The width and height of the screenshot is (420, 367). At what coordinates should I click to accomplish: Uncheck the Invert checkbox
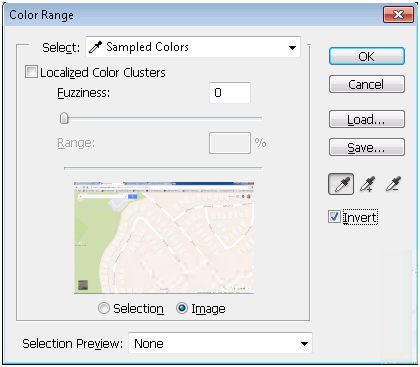[x=334, y=217]
